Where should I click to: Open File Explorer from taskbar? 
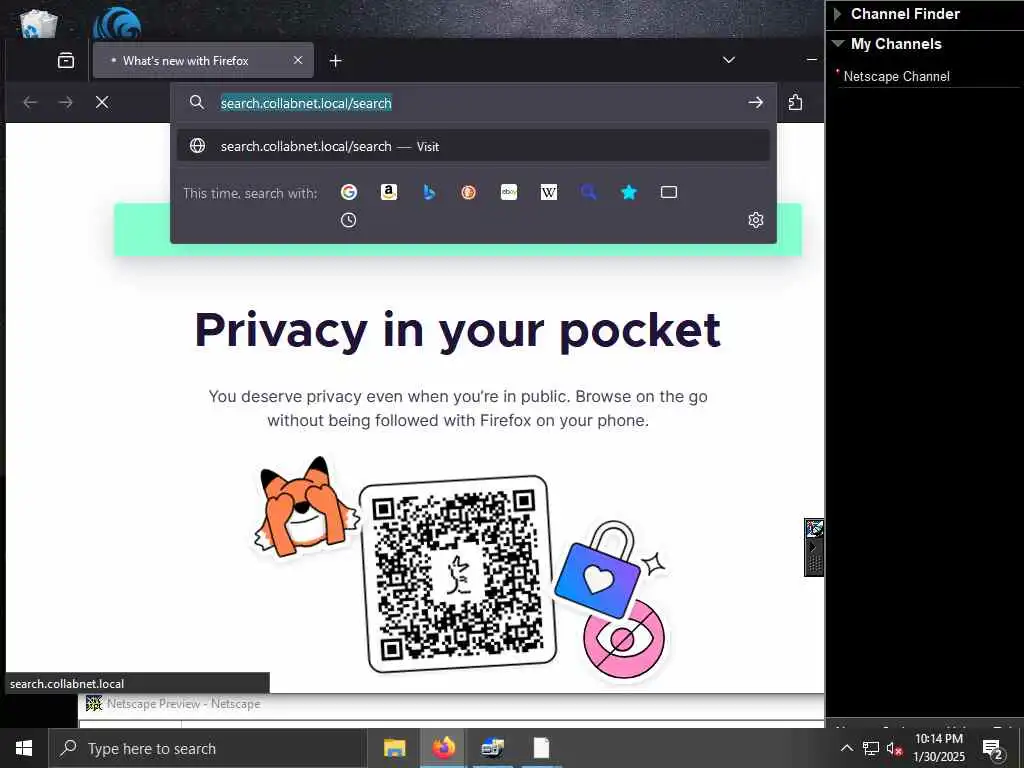tap(394, 748)
